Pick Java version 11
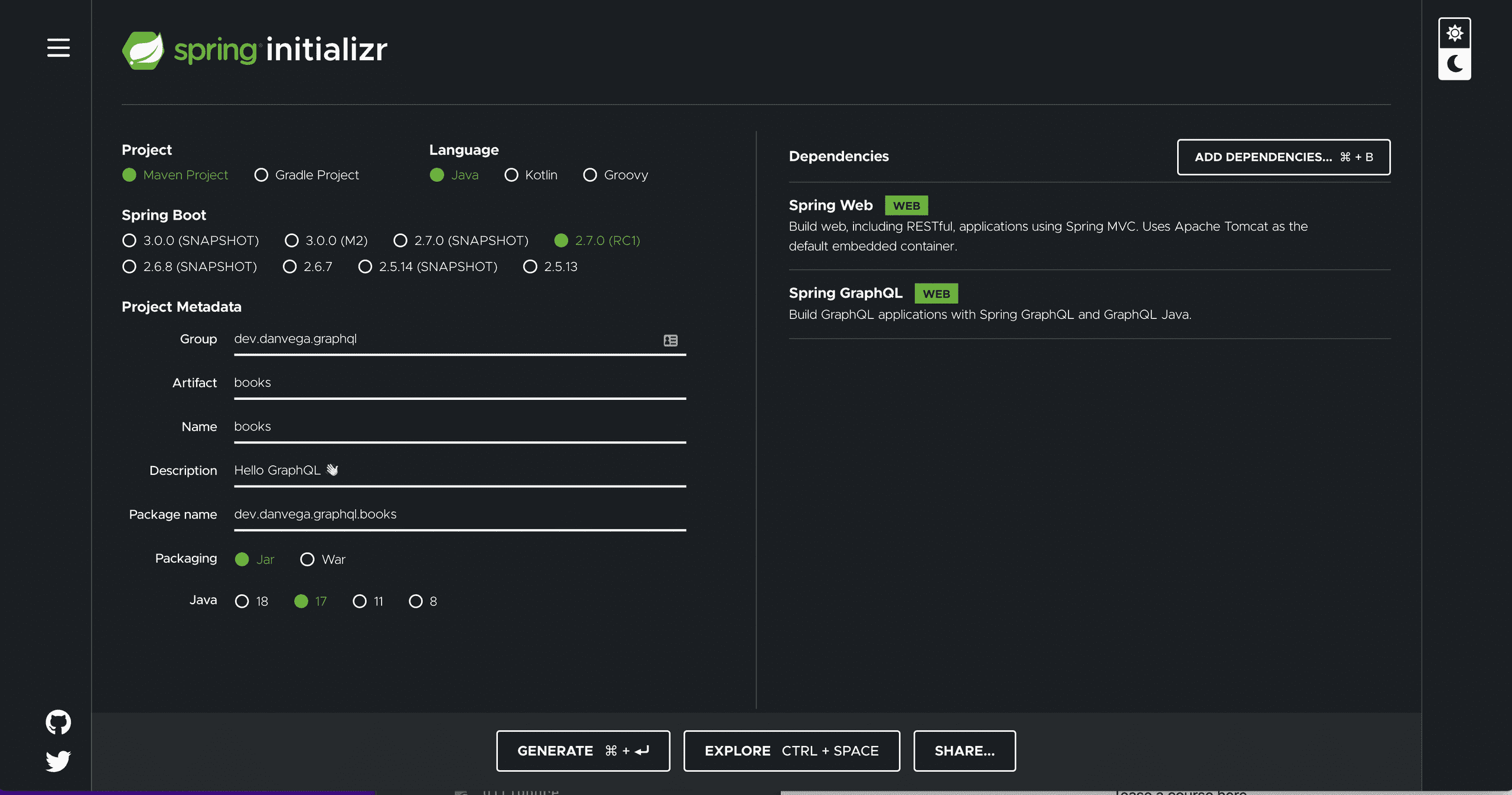This screenshot has height=795, width=1512. click(359, 601)
